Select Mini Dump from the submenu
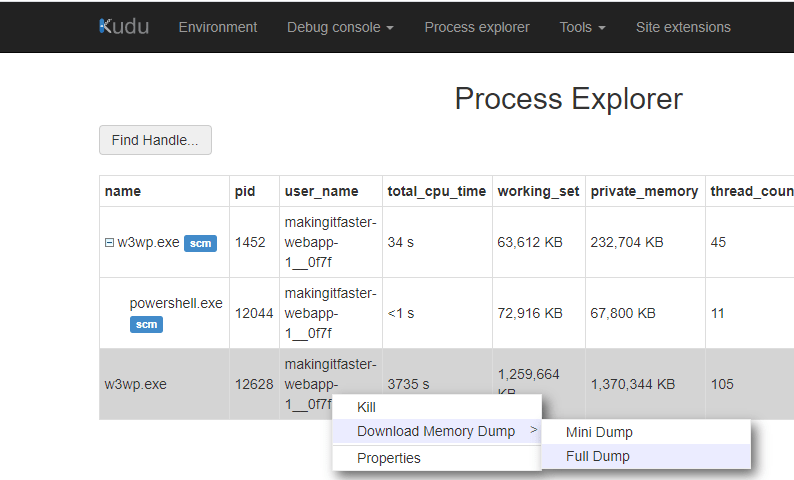The image size is (794, 480). [x=599, y=432]
